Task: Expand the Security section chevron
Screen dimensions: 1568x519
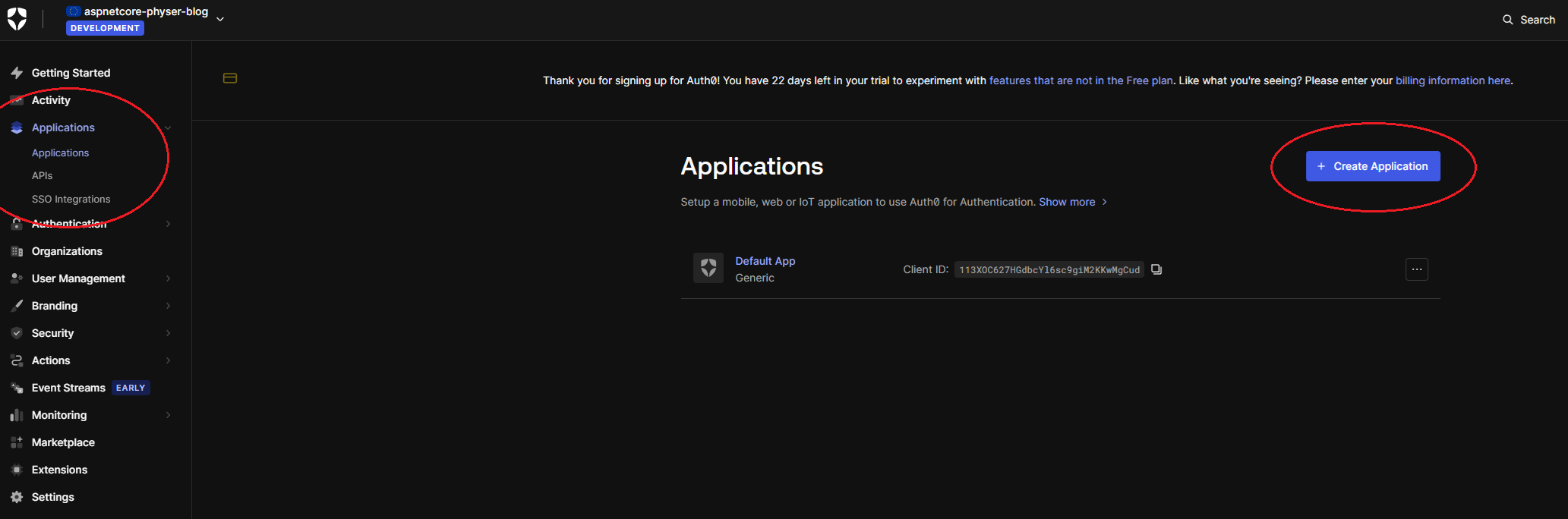Action: pos(168,333)
